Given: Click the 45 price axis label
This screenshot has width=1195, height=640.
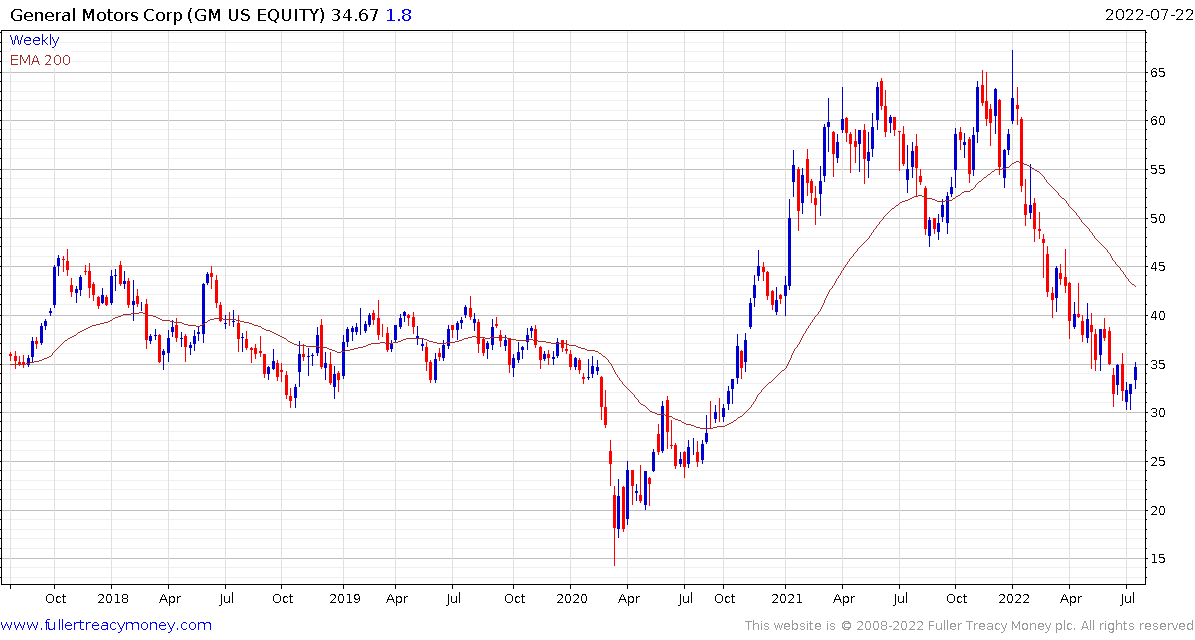Looking at the screenshot, I should coord(1157,267).
